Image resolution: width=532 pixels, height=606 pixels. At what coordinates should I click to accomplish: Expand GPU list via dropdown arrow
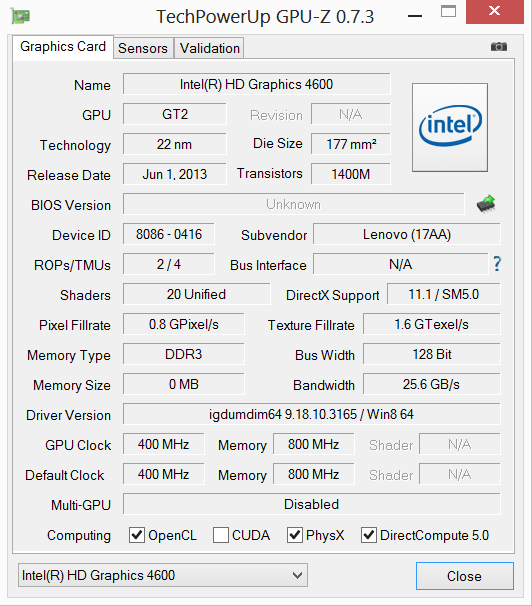click(297, 575)
